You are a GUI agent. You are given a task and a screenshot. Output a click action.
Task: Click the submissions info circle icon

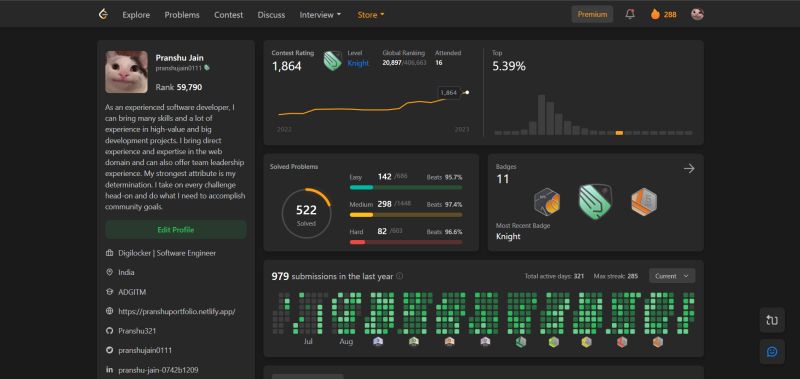(399, 276)
